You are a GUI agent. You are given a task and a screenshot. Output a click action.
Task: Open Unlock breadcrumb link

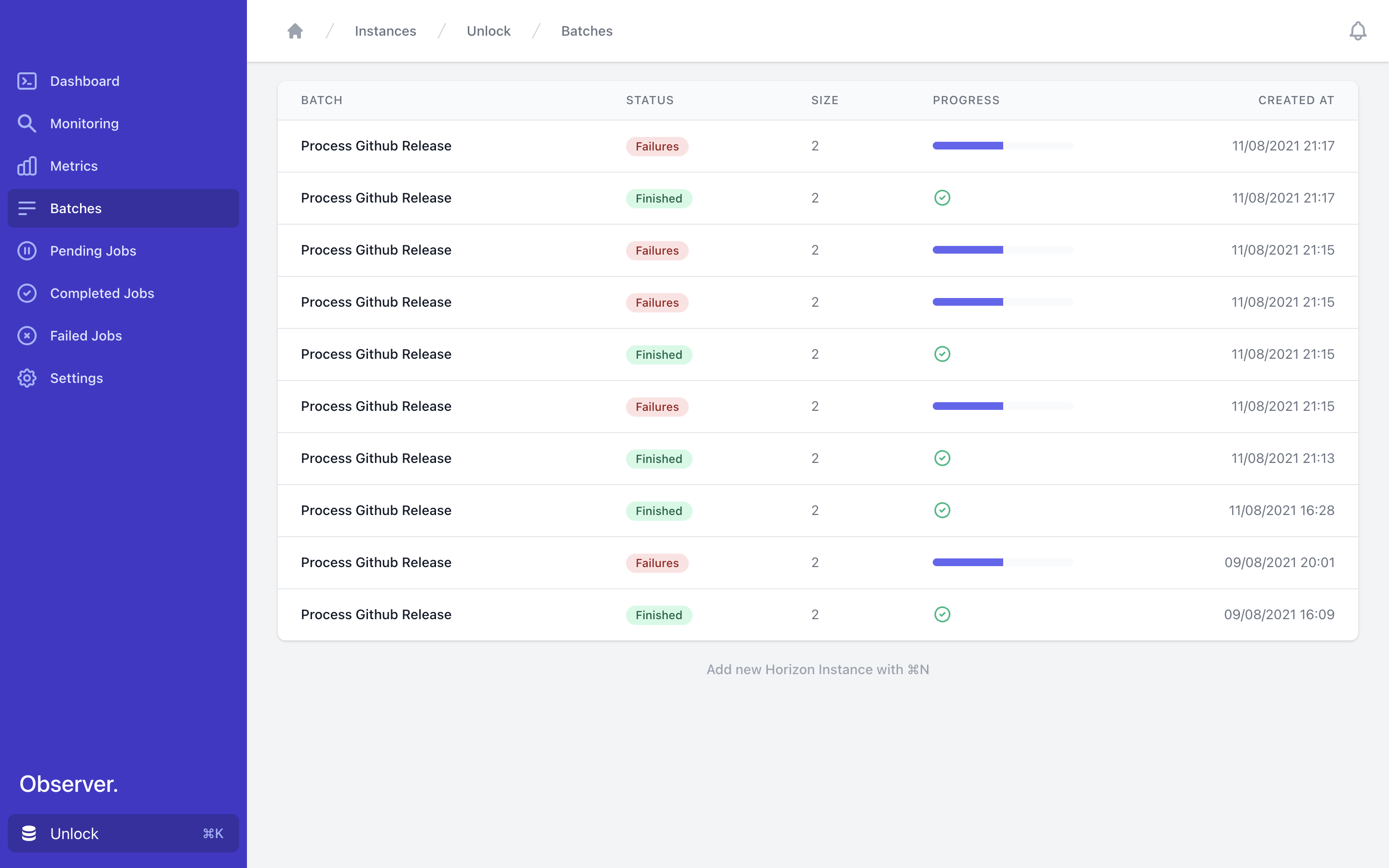(x=489, y=31)
